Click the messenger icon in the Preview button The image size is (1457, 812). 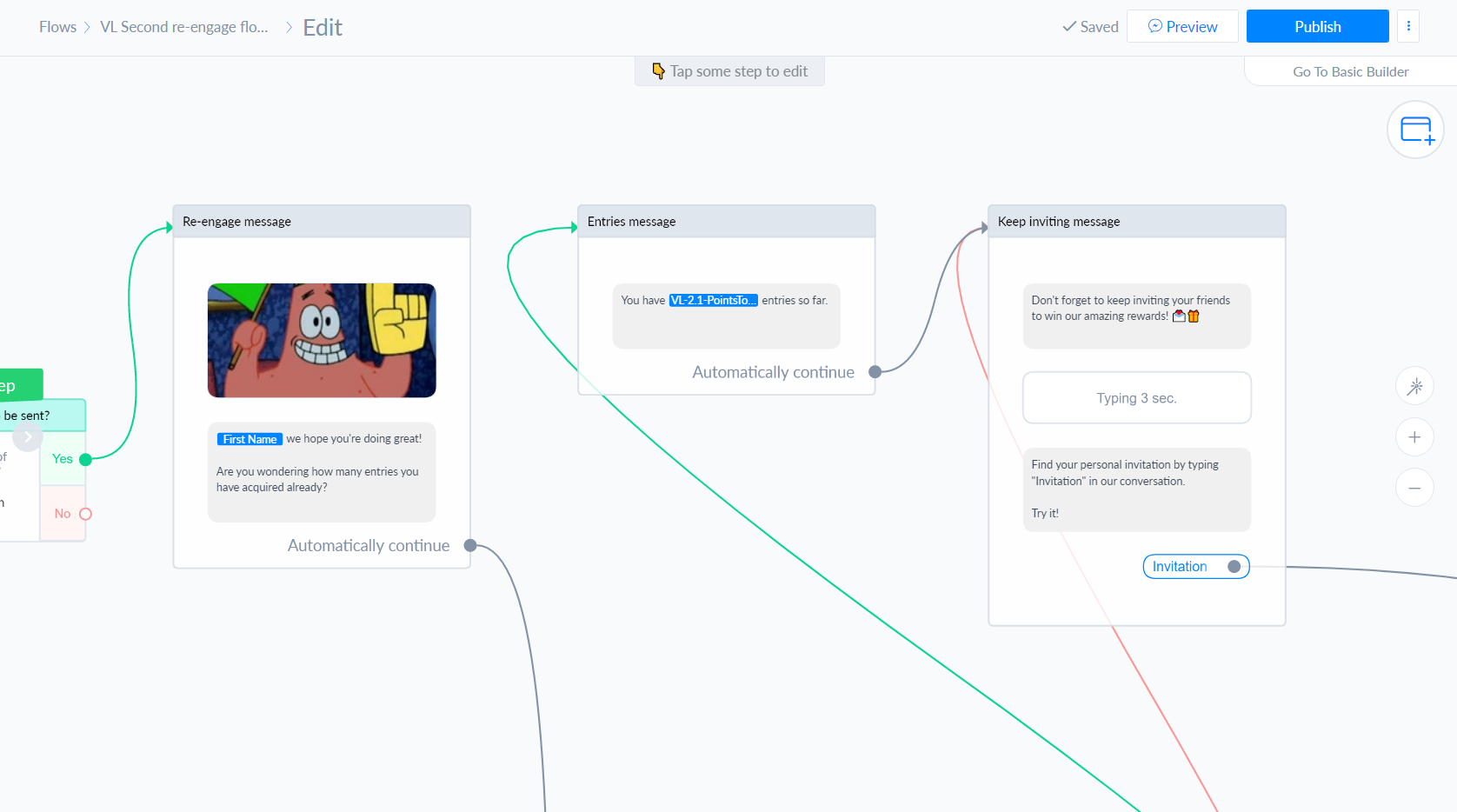(1154, 26)
